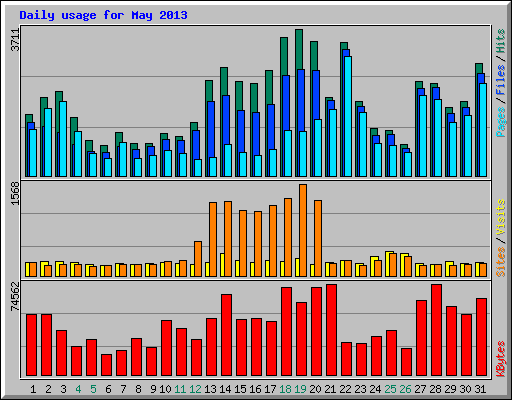Select day 21 on the x-axis
The width and height of the screenshot is (512, 400).
pyautogui.click(x=330, y=389)
